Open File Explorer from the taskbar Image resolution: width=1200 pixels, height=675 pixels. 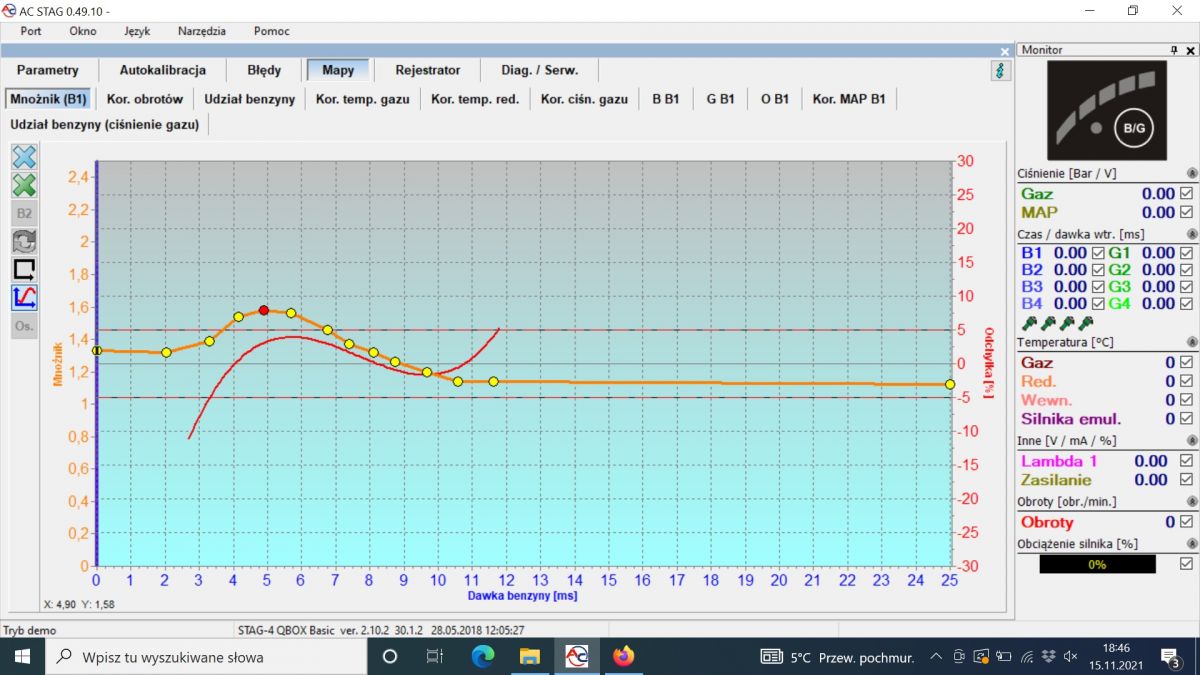[530, 656]
